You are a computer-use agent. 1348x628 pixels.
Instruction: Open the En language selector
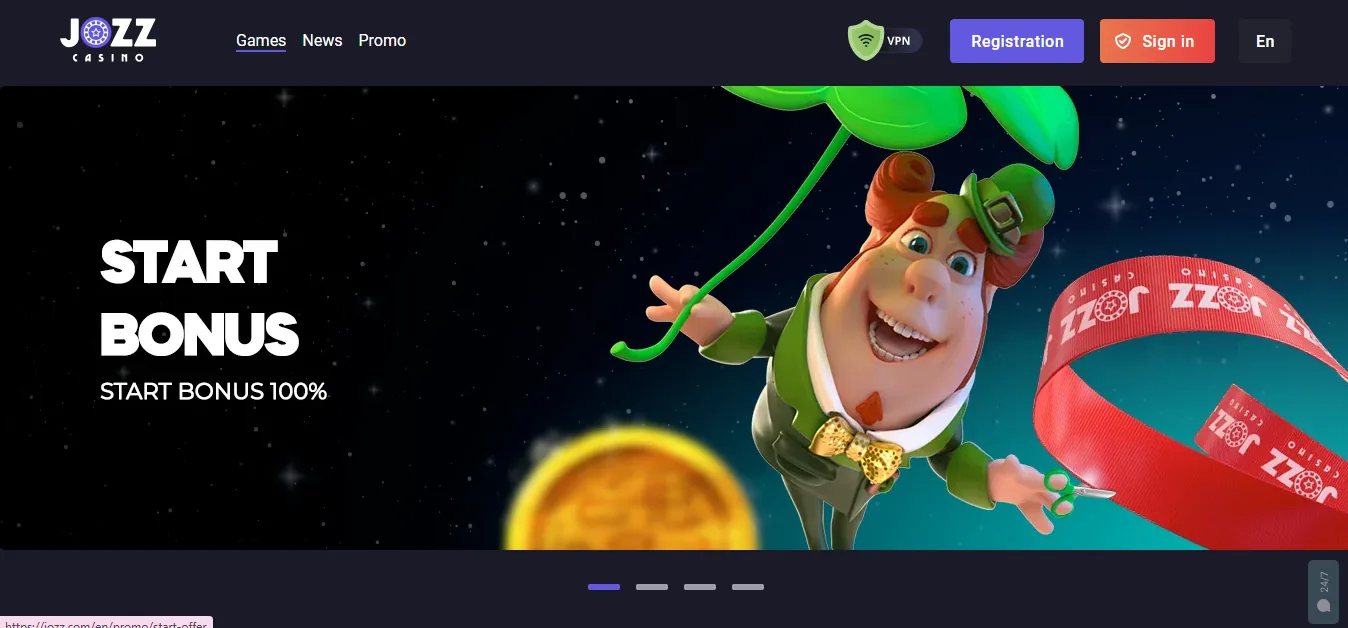pos(1265,41)
